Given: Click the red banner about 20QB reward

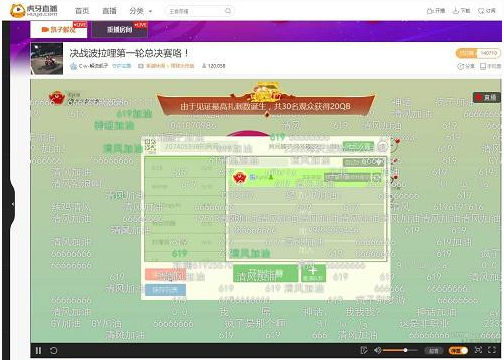Looking at the screenshot, I should [x=266, y=105].
